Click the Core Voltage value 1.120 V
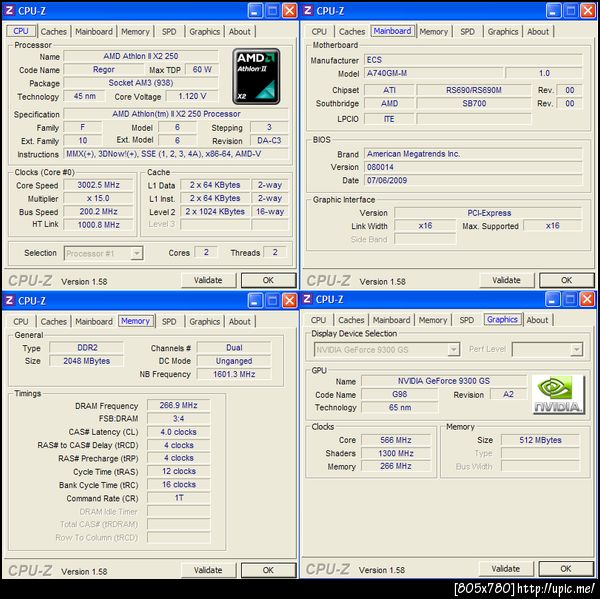Image resolution: width=600 pixels, height=599 pixels. click(192, 96)
